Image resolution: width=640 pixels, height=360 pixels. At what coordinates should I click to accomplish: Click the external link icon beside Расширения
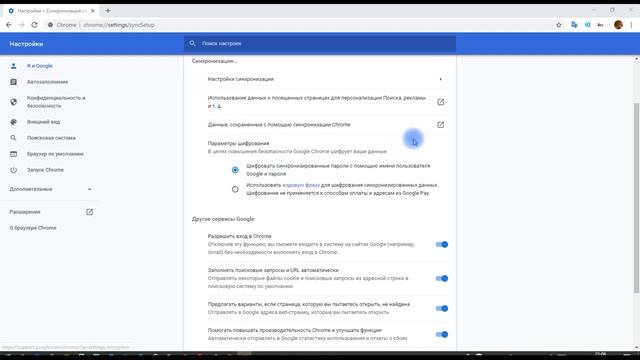pyautogui.click(x=89, y=212)
